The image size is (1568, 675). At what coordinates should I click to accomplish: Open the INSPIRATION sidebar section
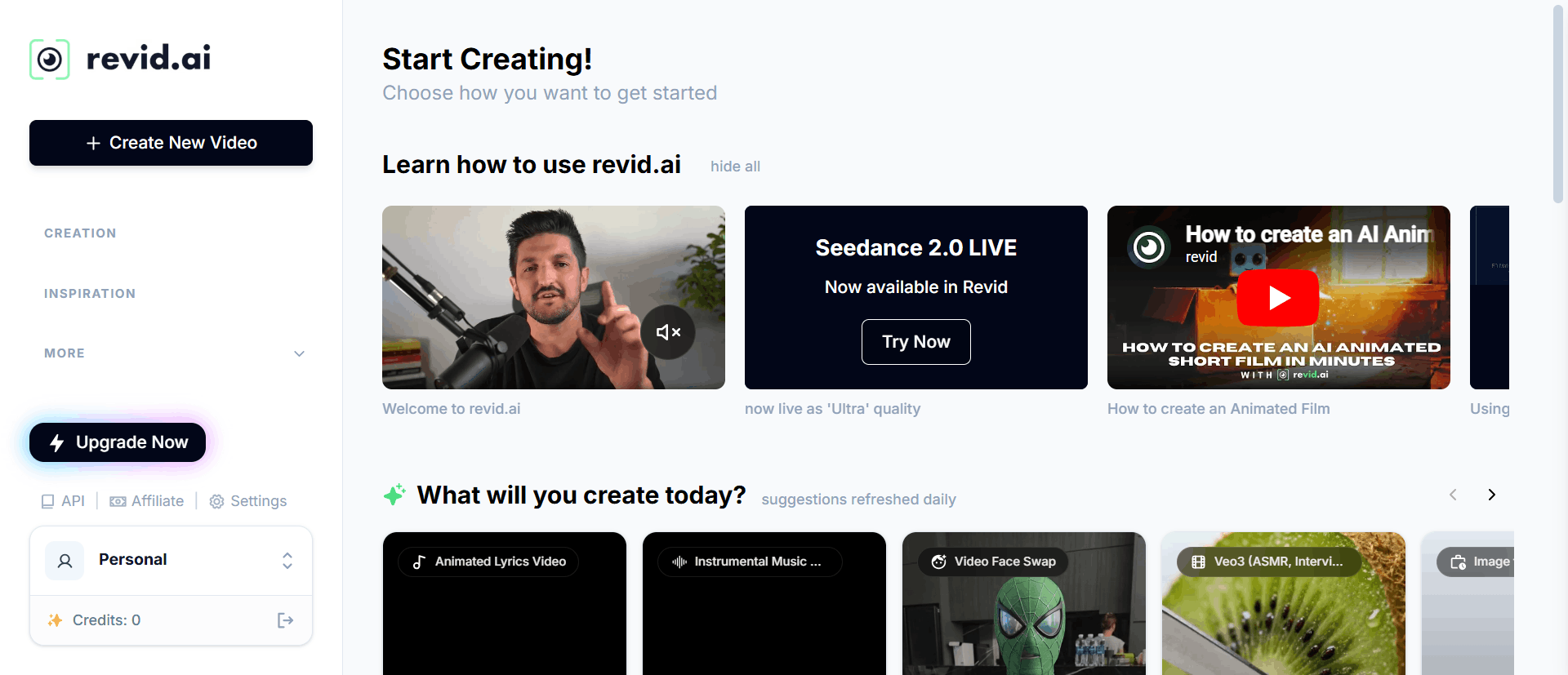(x=90, y=294)
